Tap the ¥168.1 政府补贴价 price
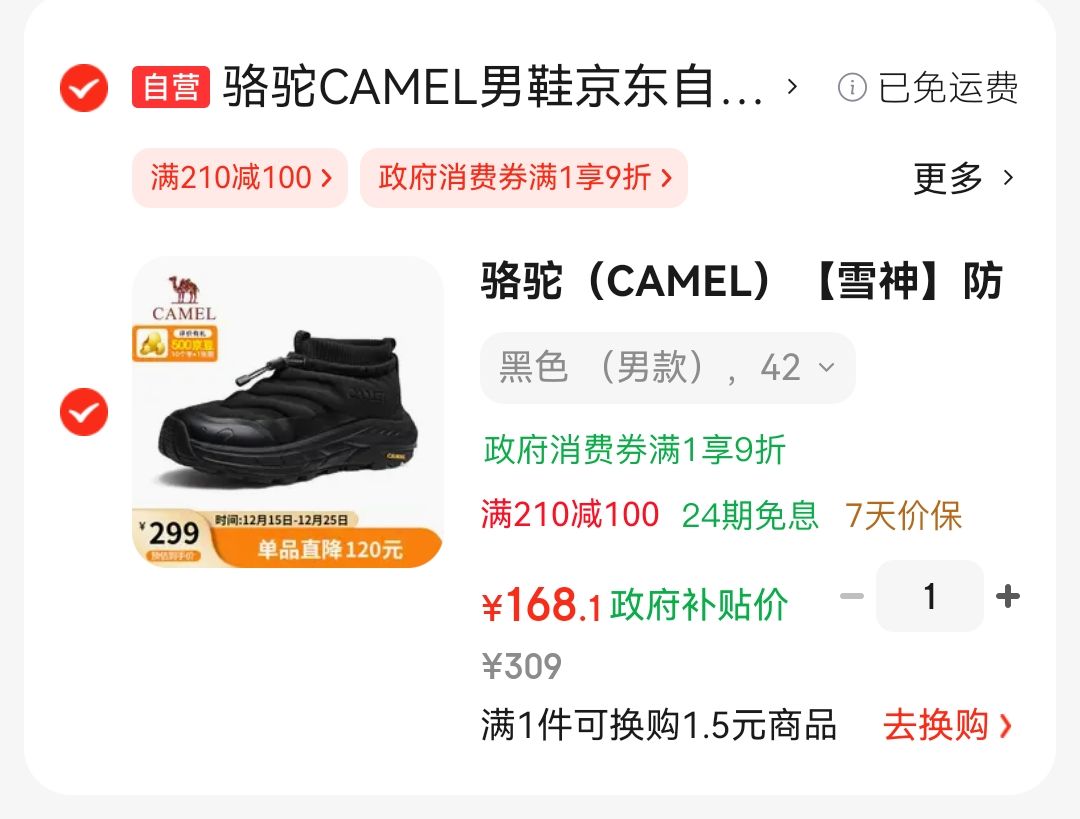 pos(634,605)
